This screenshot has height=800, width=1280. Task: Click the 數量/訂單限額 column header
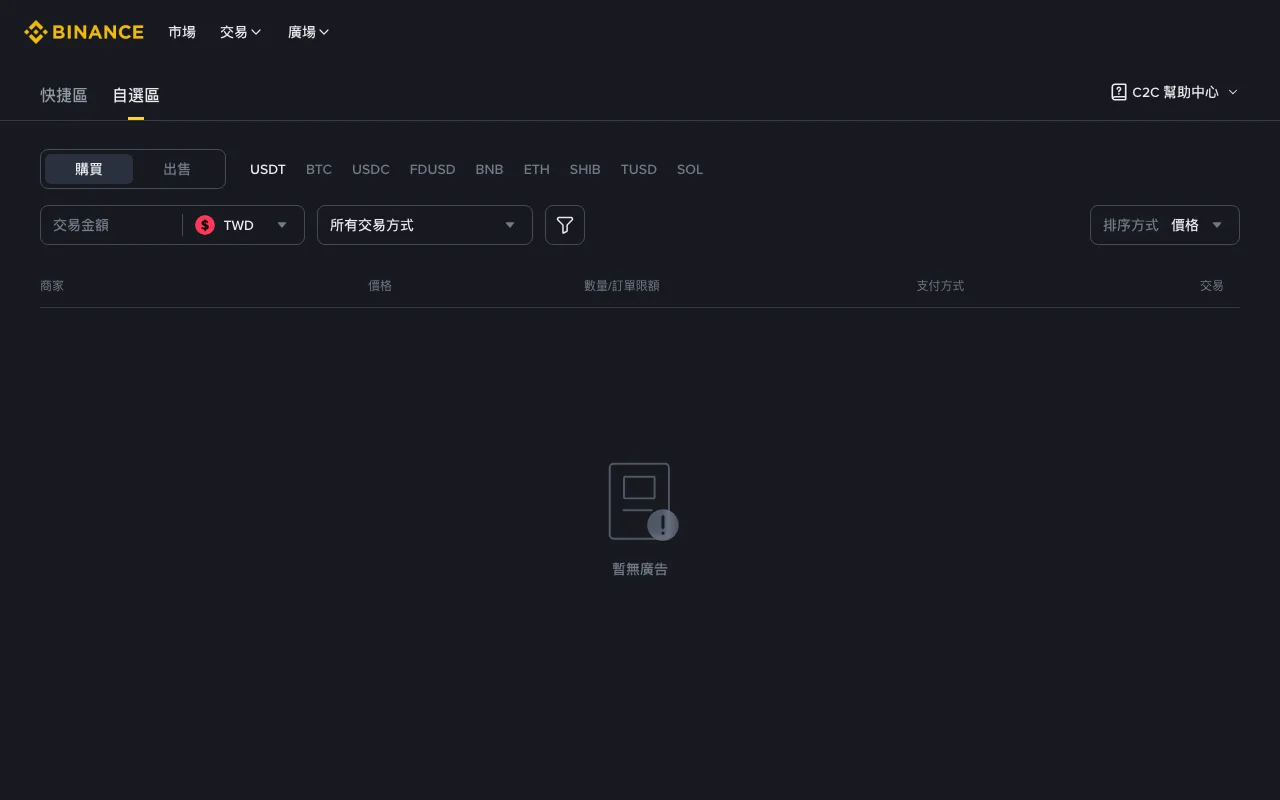pos(622,285)
